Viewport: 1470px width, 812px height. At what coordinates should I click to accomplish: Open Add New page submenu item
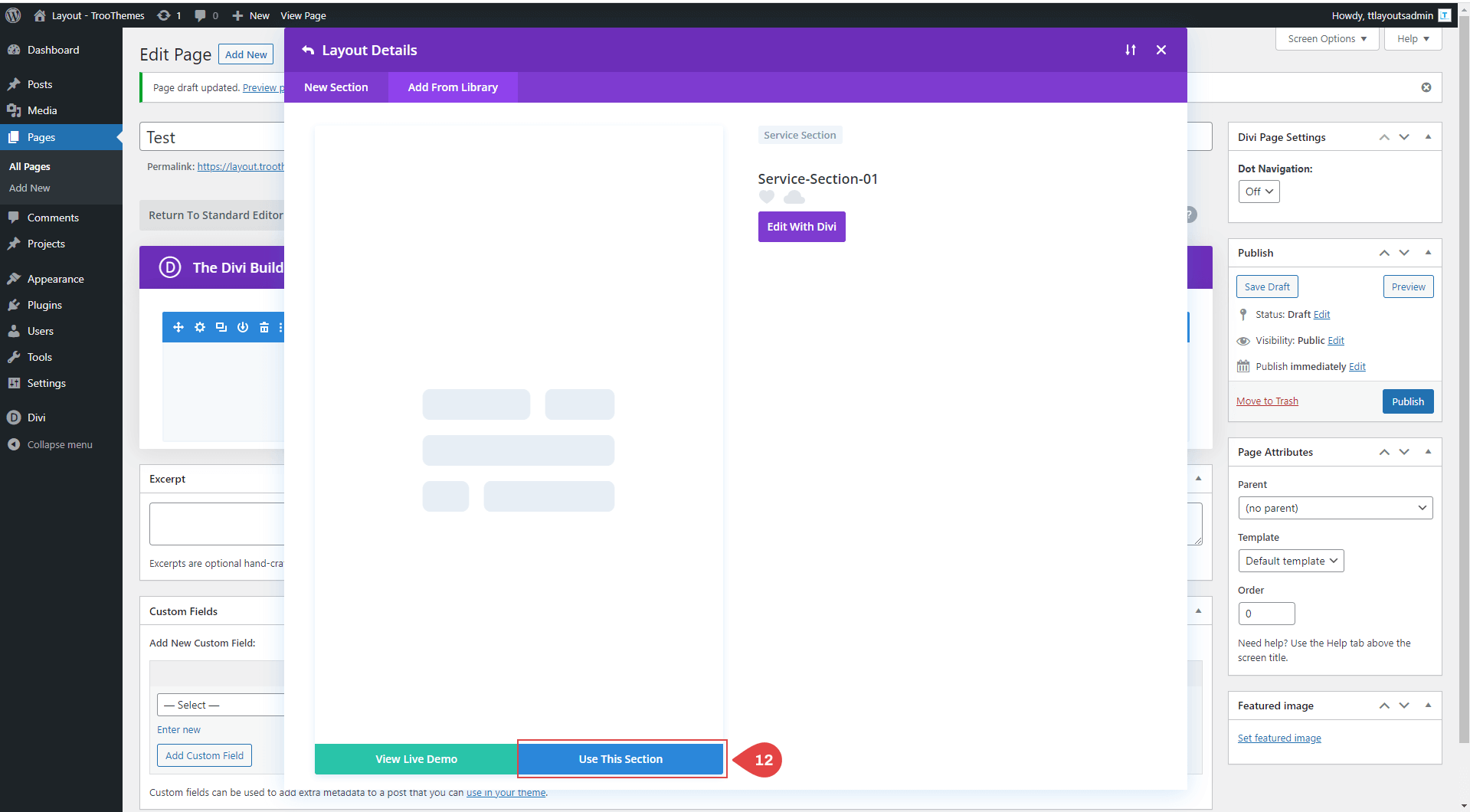tap(30, 188)
